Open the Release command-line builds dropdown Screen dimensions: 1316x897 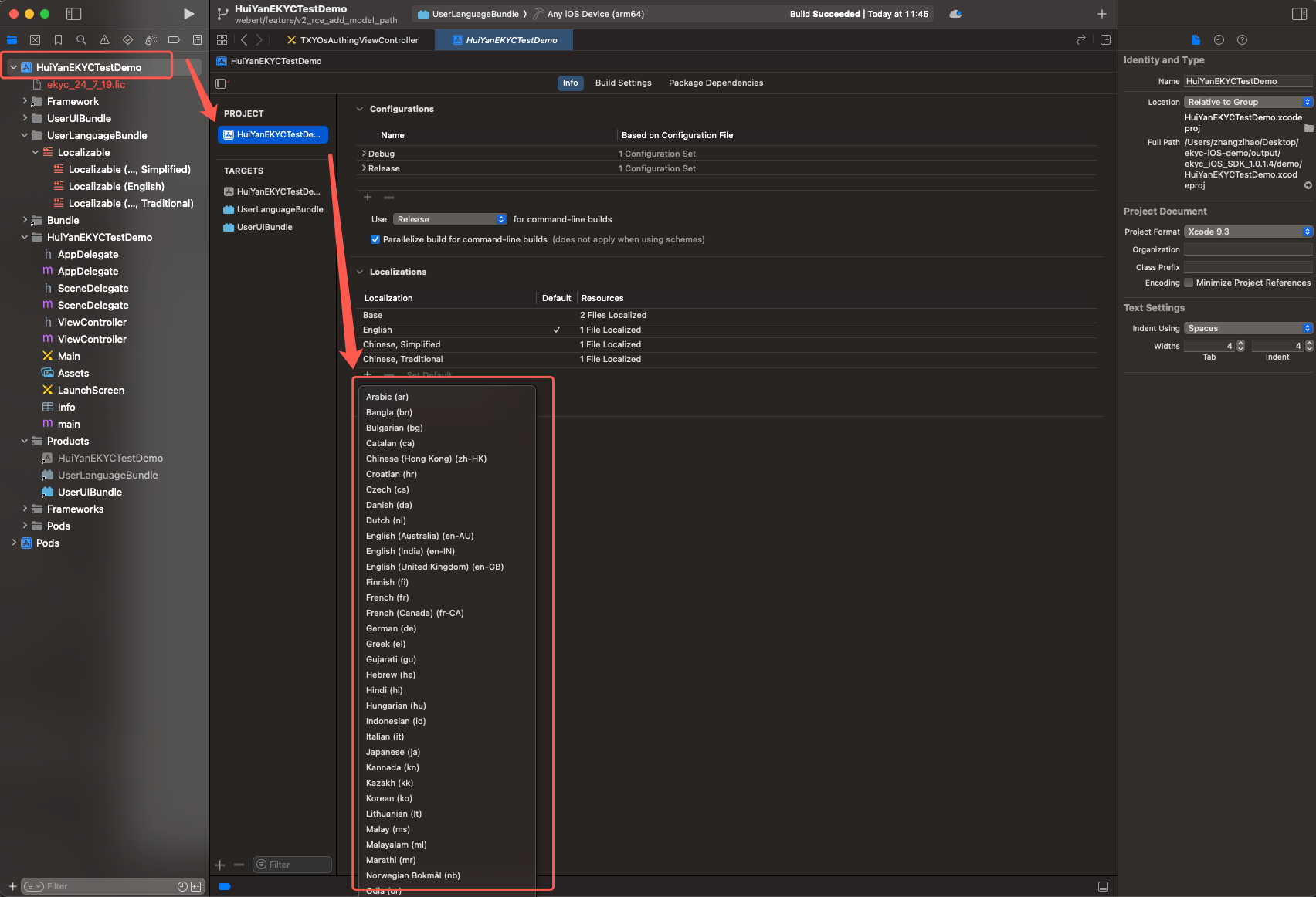(x=449, y=219)
